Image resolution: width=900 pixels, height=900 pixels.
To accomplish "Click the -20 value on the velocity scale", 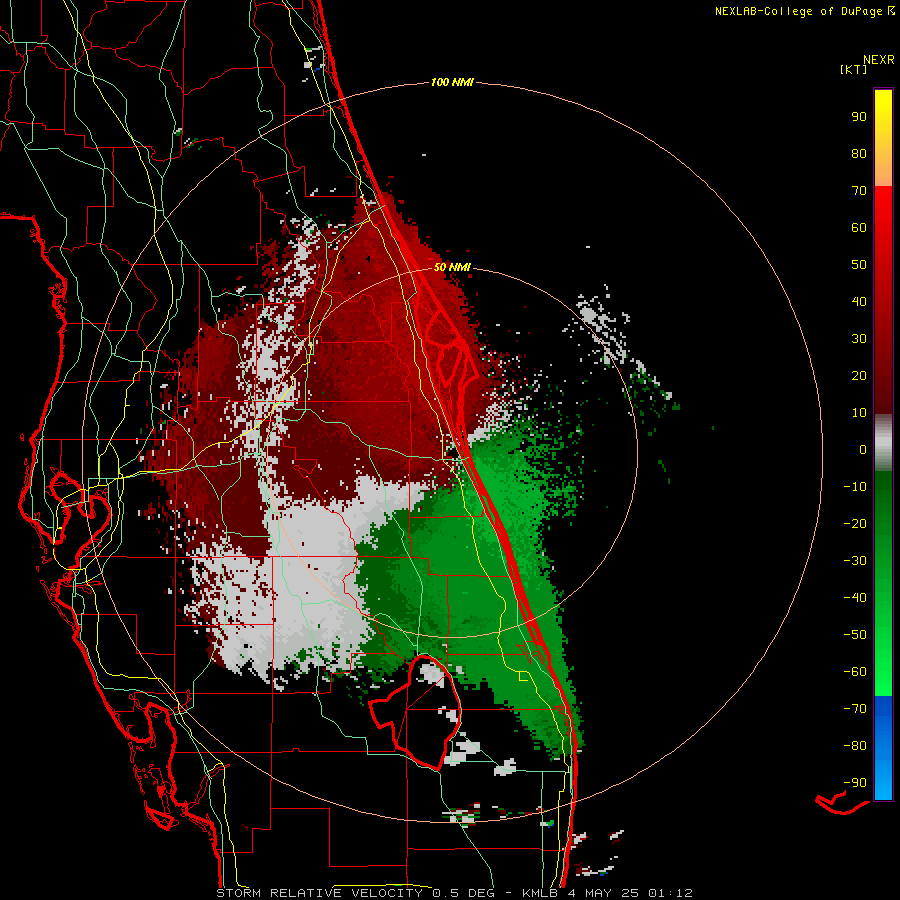I will [855, 523].
